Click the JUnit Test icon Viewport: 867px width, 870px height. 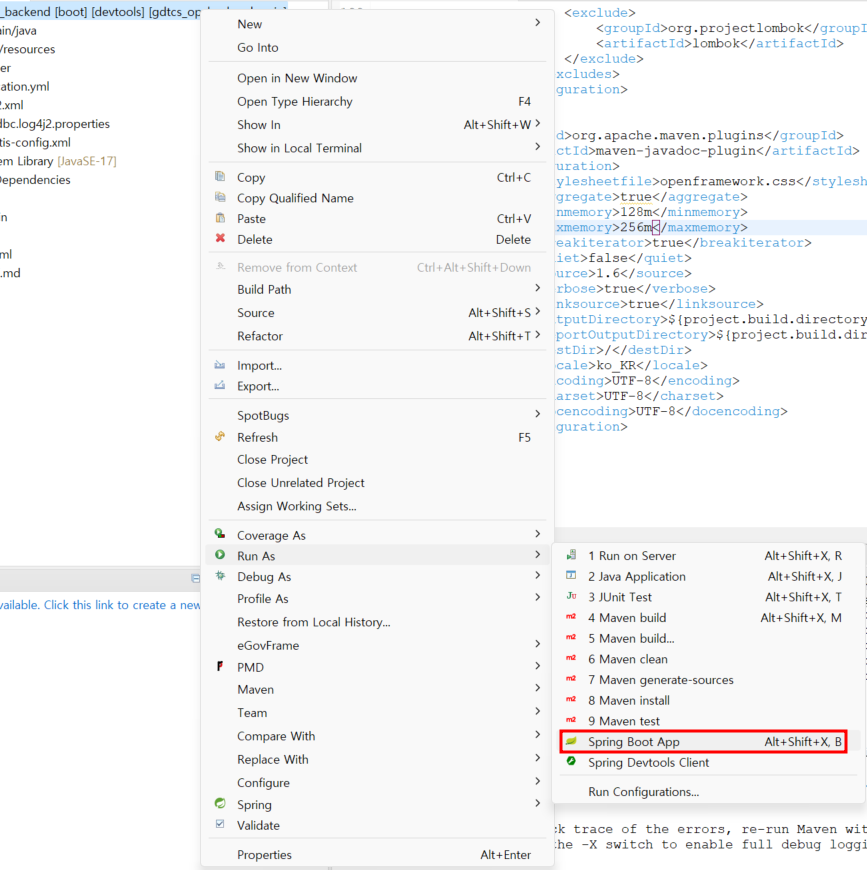pyautogui.click(x=571, y=596)
